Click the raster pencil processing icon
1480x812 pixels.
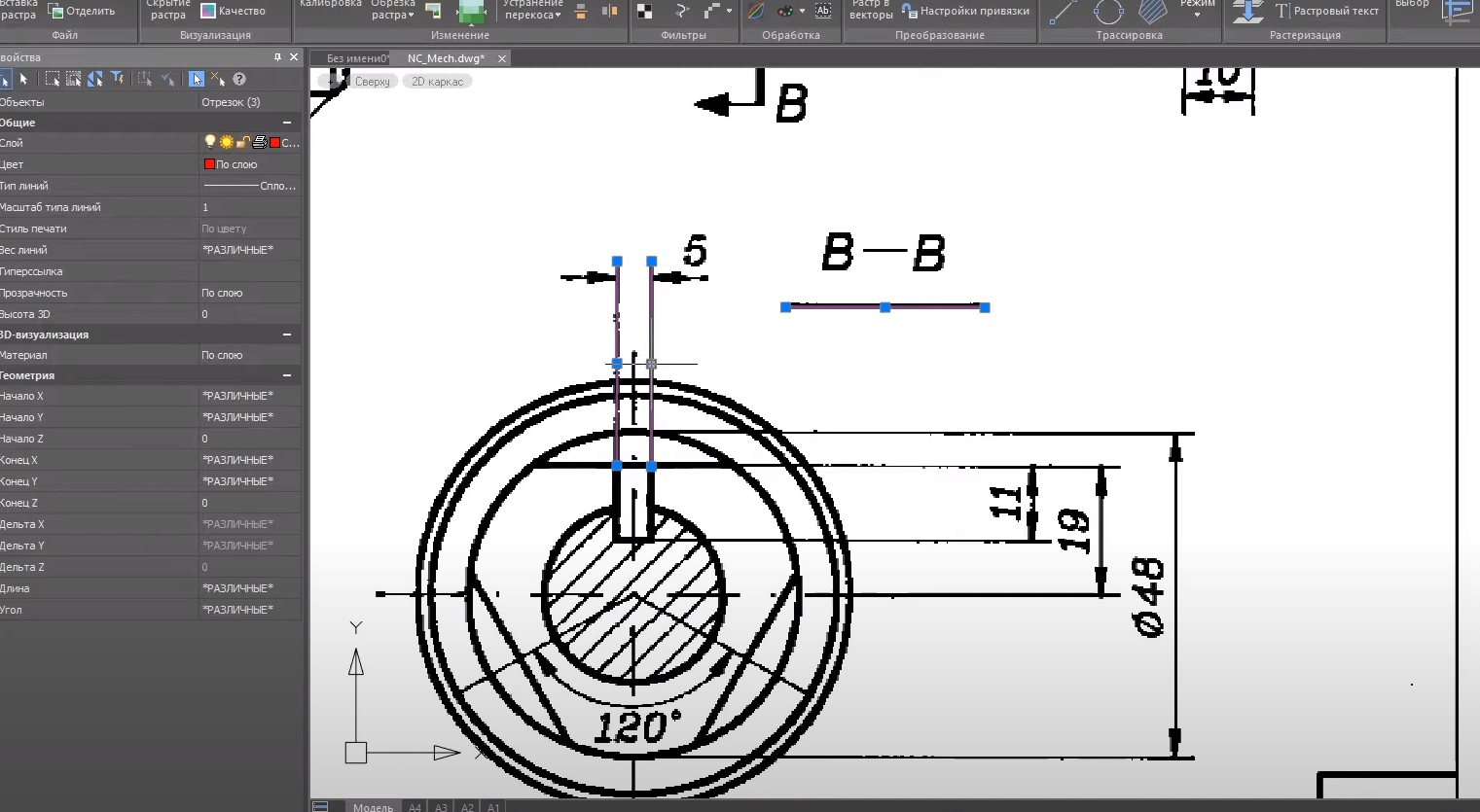tap(756, 11)
